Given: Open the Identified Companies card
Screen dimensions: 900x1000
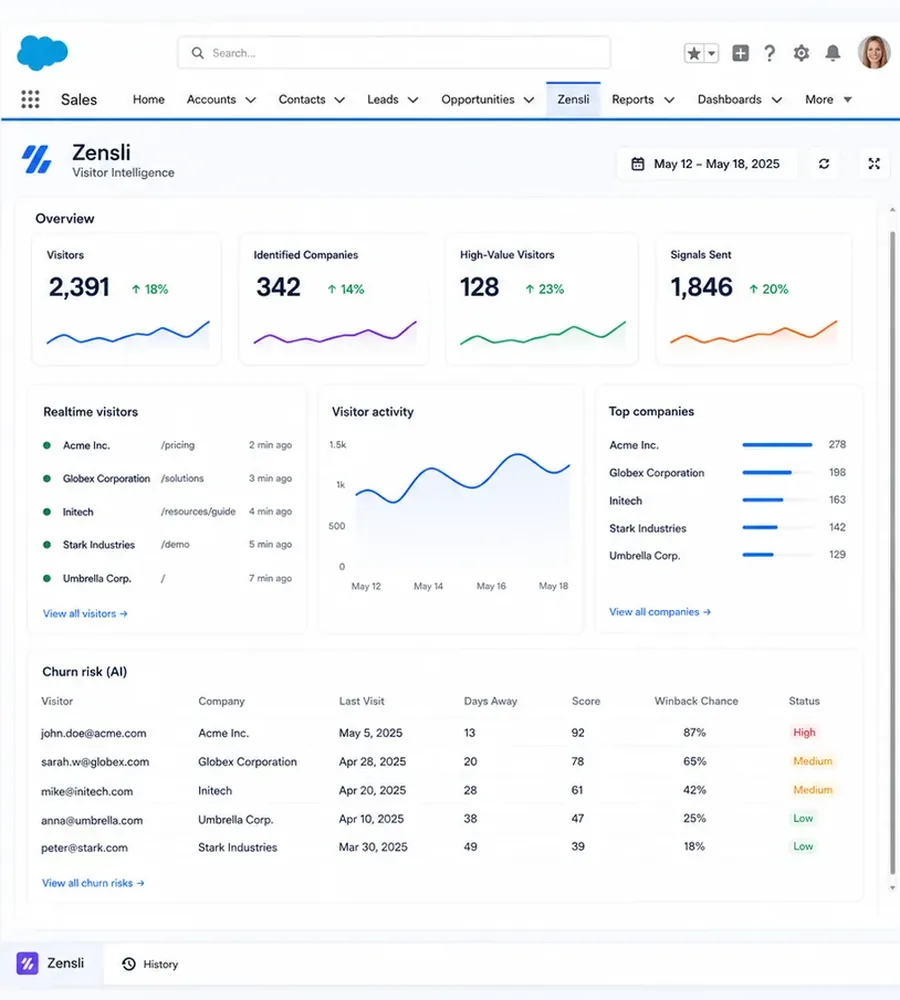Looking at the screenshot, I should pos(334,300).
